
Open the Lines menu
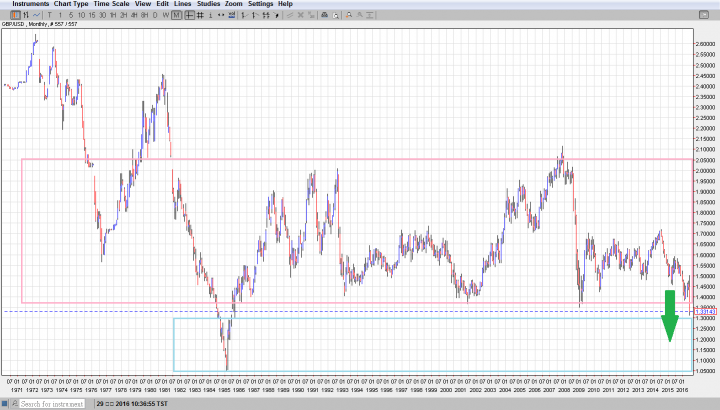coord(182,4)
